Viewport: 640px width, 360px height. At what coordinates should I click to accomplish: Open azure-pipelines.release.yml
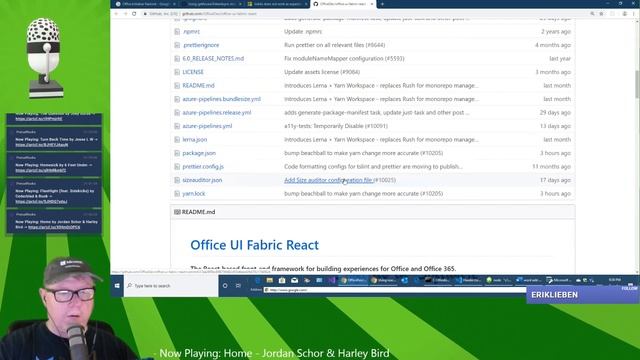tap(217, 112)
